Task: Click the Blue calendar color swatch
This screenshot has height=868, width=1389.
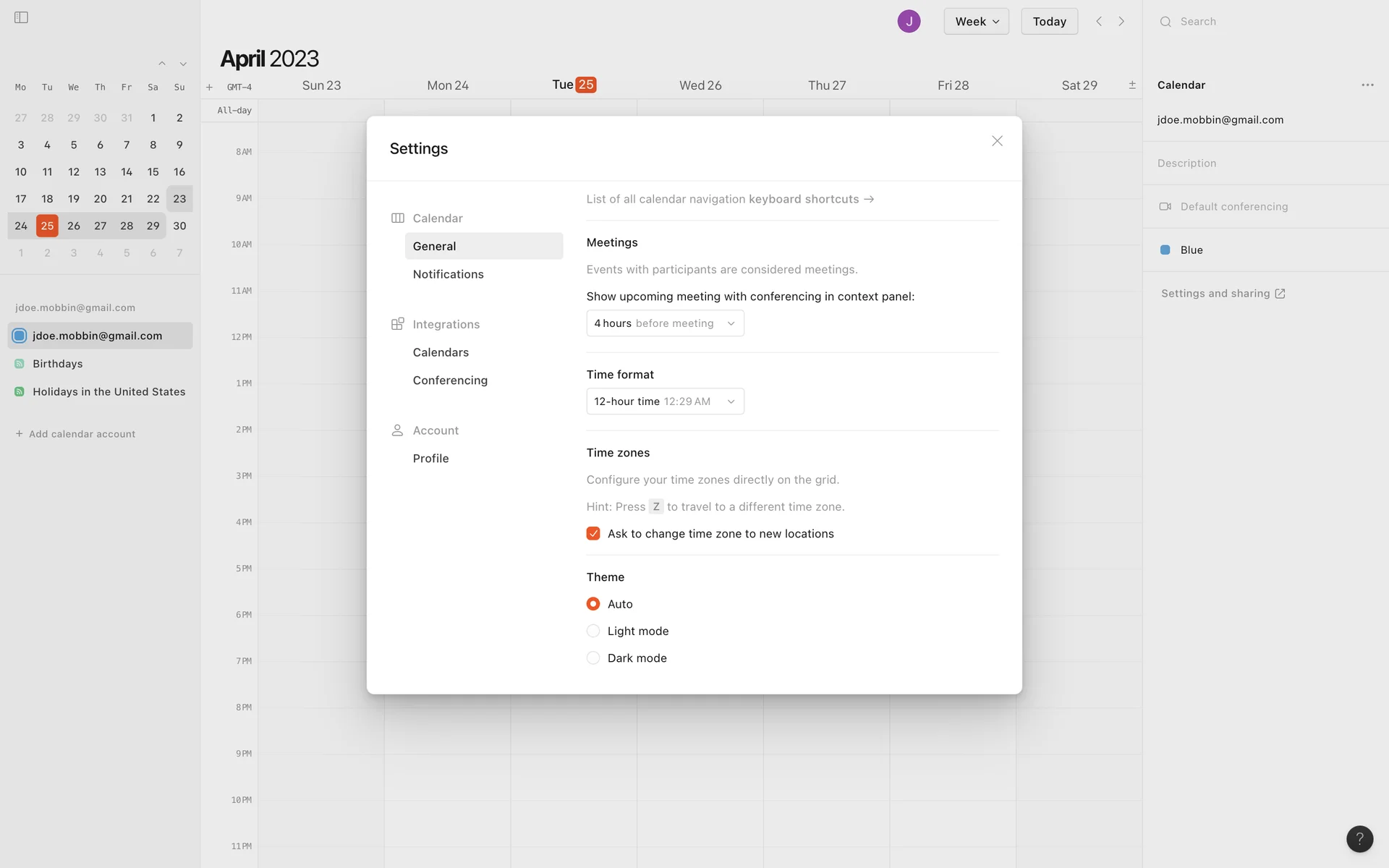Action: tap(1165, 250)
